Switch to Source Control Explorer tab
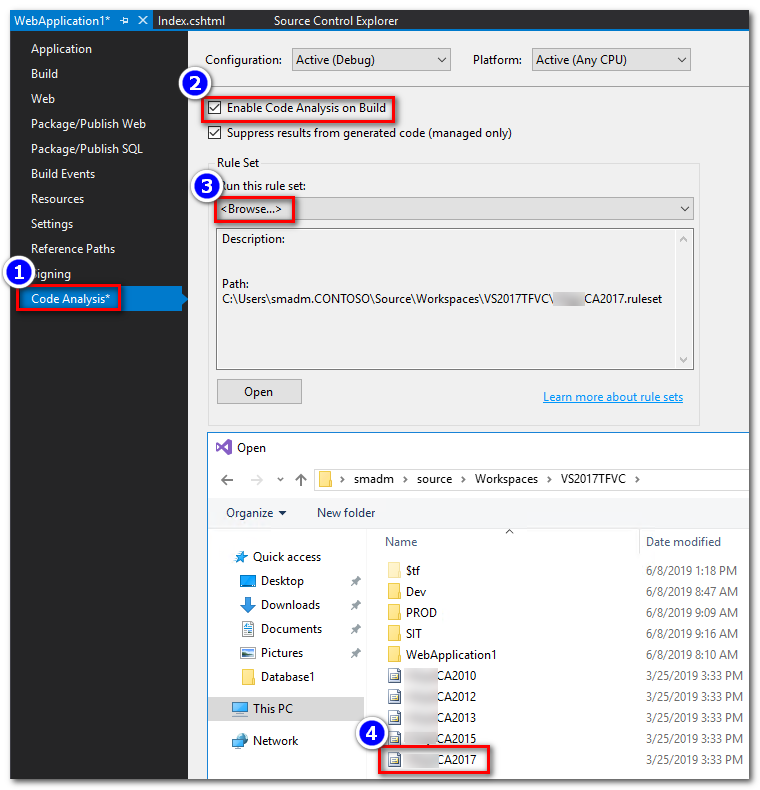 (x=336, y=21)
